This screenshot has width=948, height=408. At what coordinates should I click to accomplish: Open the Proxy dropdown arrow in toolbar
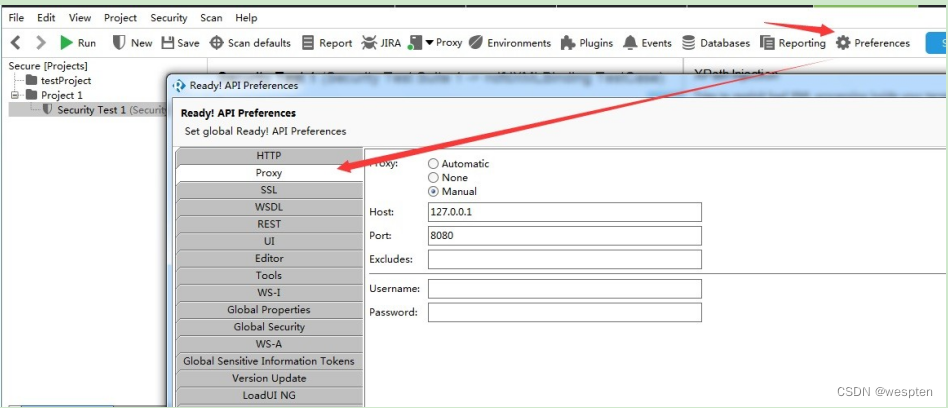point(429,43)
